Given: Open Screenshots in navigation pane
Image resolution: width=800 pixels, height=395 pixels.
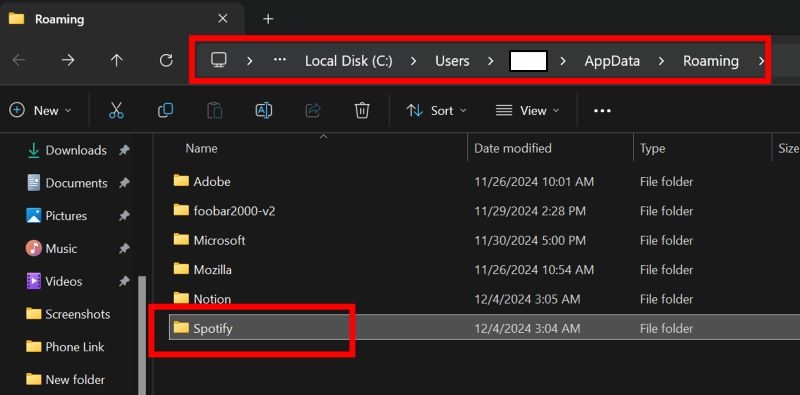Looking at the screenshot, I should click(x=78, y=314).
